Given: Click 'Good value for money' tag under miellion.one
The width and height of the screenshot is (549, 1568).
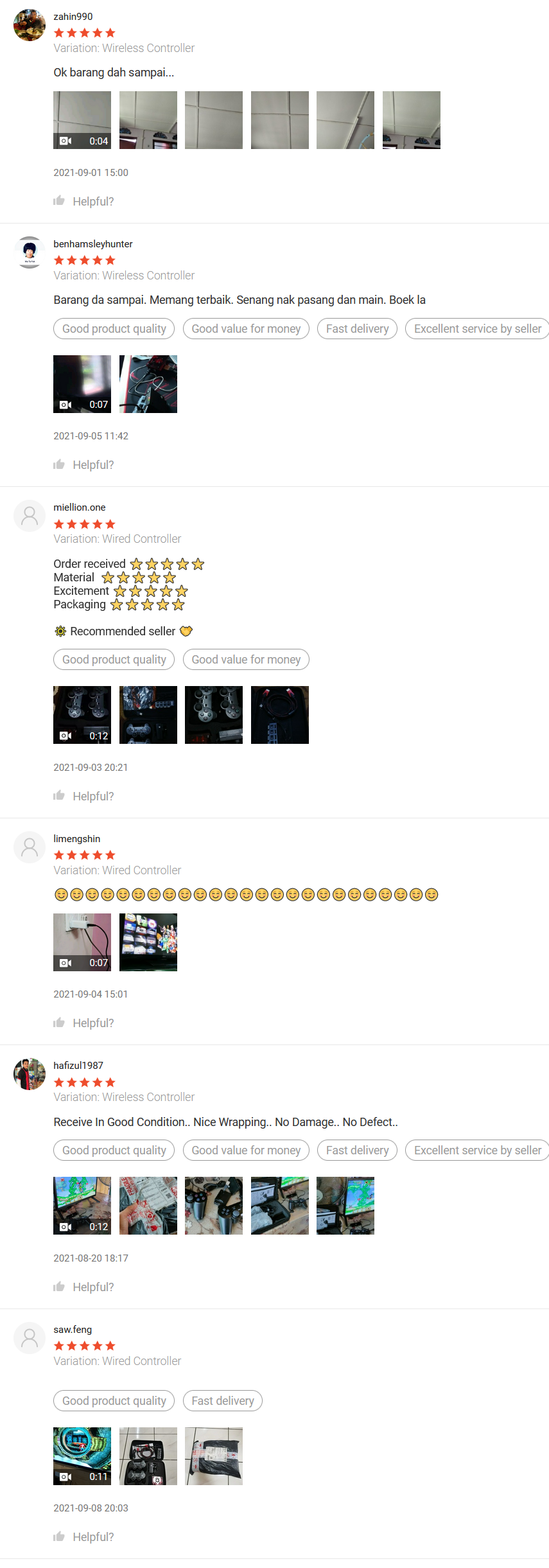Looking at the screenshot, I should [x=246, y=660].
